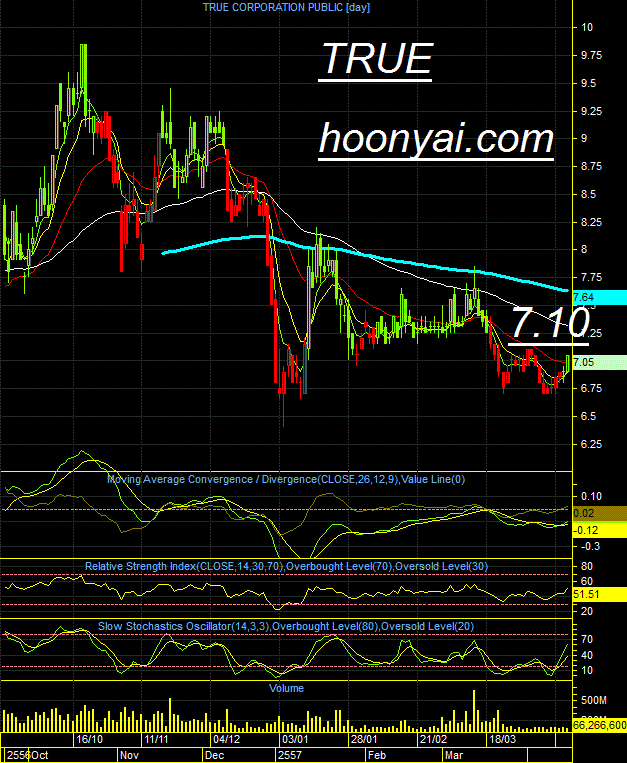Click the 10 price axis label
Image resolution: width=627 pixels, height=763 pixels.
(587, 28)
